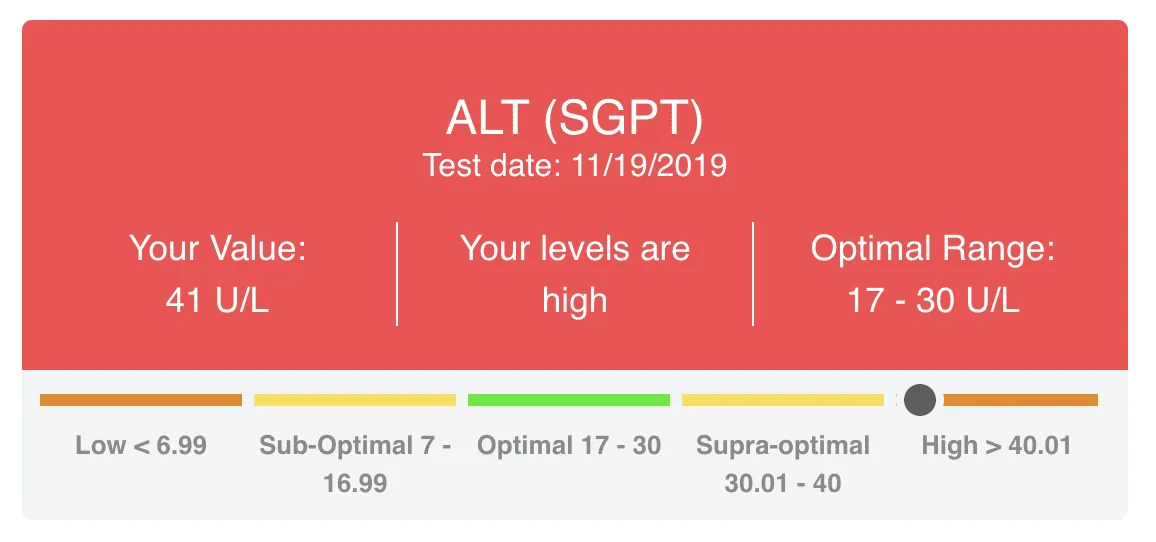1156x542 pixels.
Task: Click the divider left of Optimal Range
Action: click(x=753, y=274)
